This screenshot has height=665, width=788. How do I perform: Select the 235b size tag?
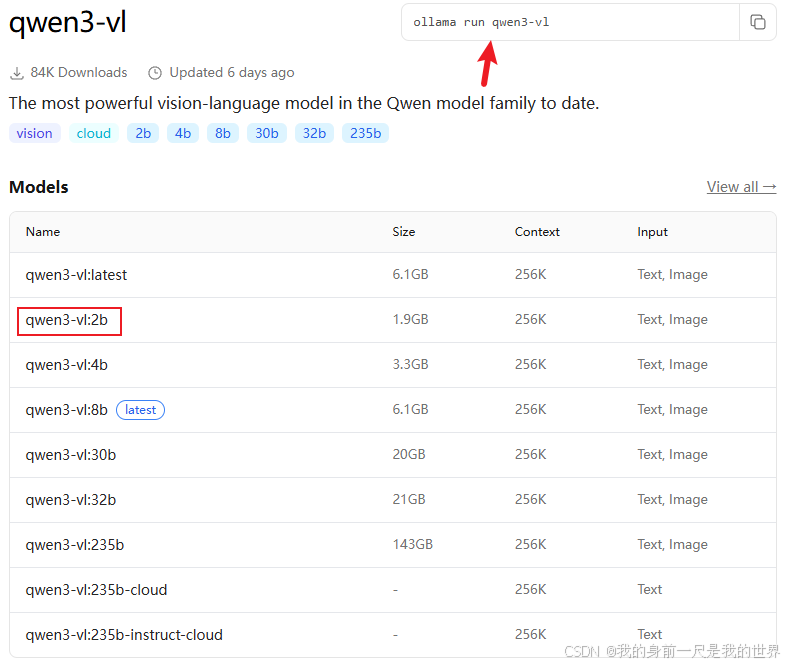tap(365, 133)
